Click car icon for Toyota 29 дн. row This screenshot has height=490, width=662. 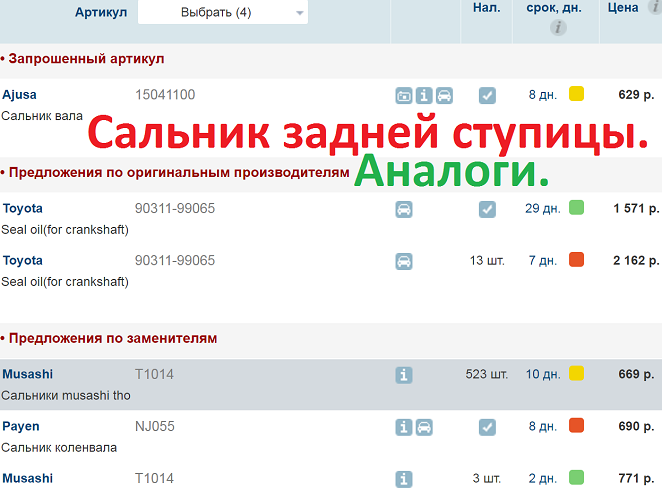coord(404,209)
